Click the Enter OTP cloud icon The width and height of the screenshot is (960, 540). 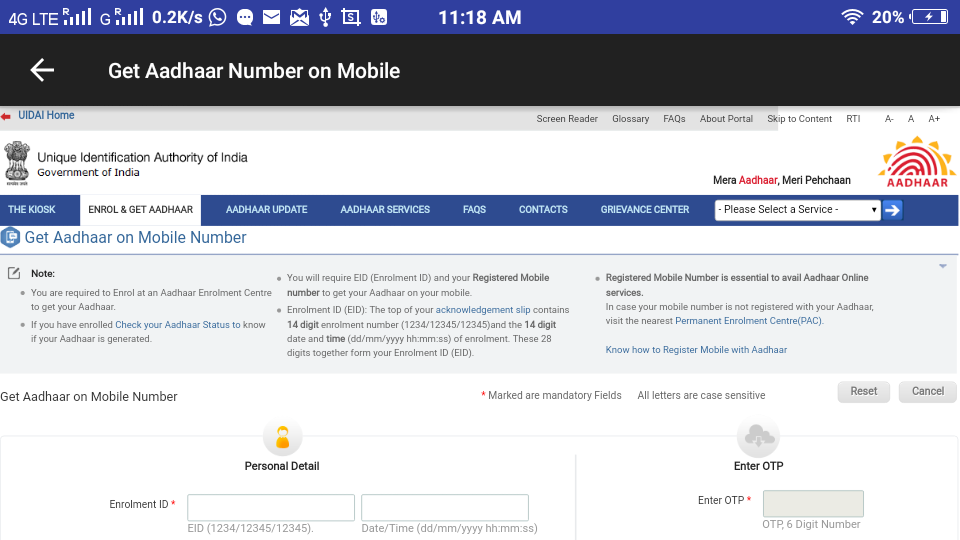pos(759,437)
